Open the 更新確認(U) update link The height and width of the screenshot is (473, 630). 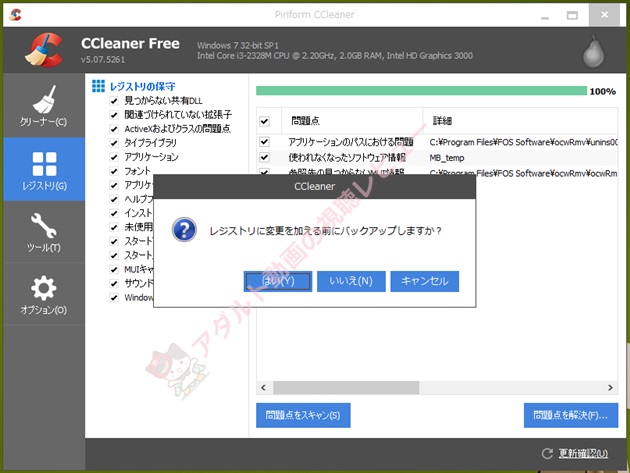pos(583,454)
